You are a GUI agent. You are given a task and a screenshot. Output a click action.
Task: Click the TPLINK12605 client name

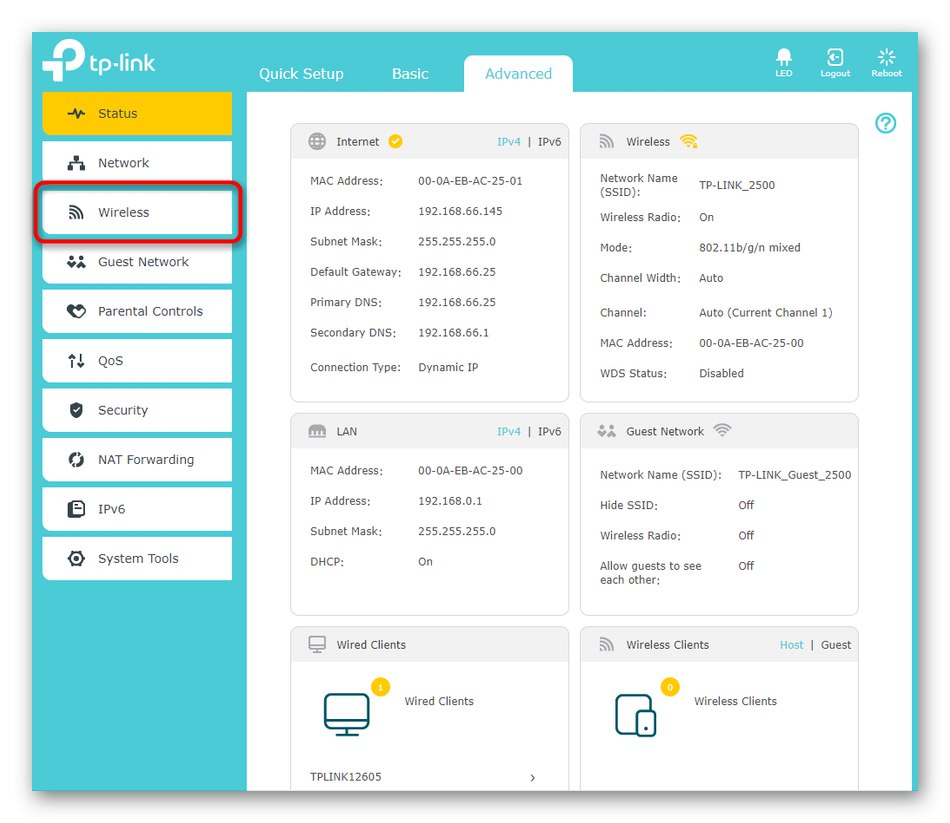pyautogui.click(x=345, y=777)
